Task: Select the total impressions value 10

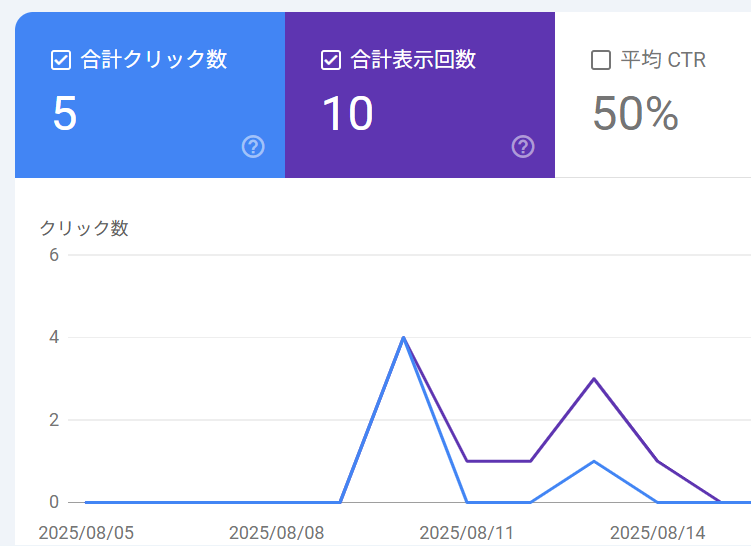Action: [x=347, y=114]
